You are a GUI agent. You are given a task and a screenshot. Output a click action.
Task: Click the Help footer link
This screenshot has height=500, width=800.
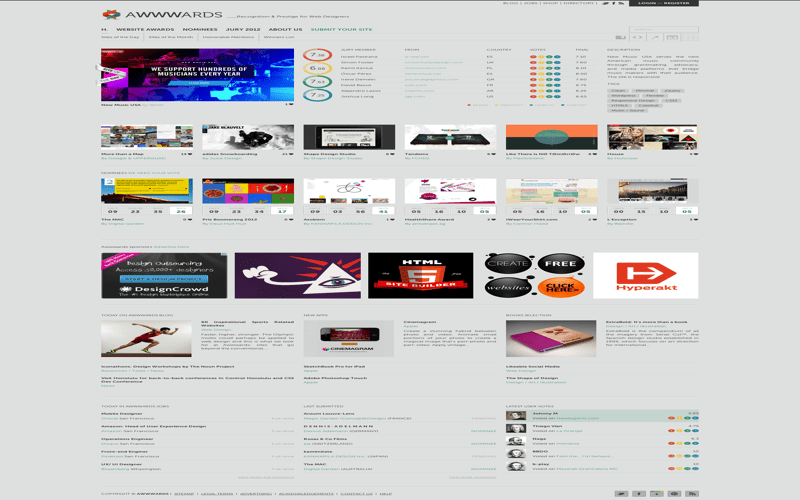click(x=386, y=494)
